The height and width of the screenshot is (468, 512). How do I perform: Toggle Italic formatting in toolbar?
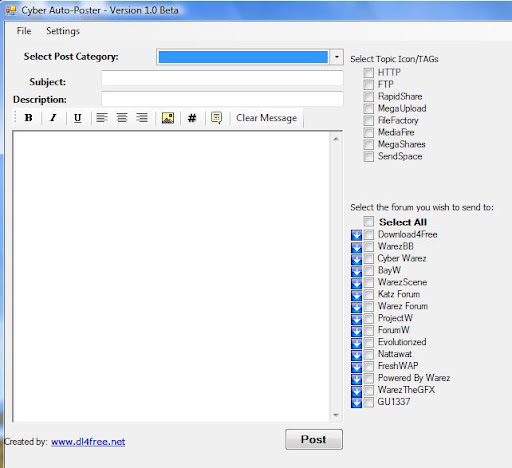point(53,118)
